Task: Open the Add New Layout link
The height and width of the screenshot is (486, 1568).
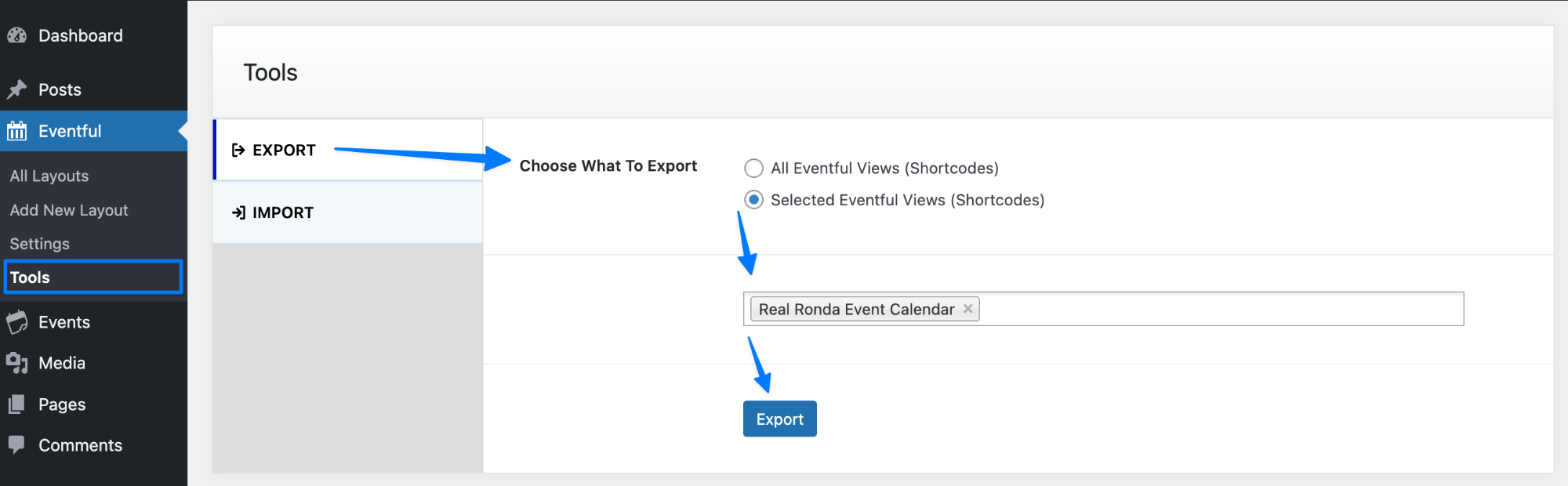Action: point(69,209)
